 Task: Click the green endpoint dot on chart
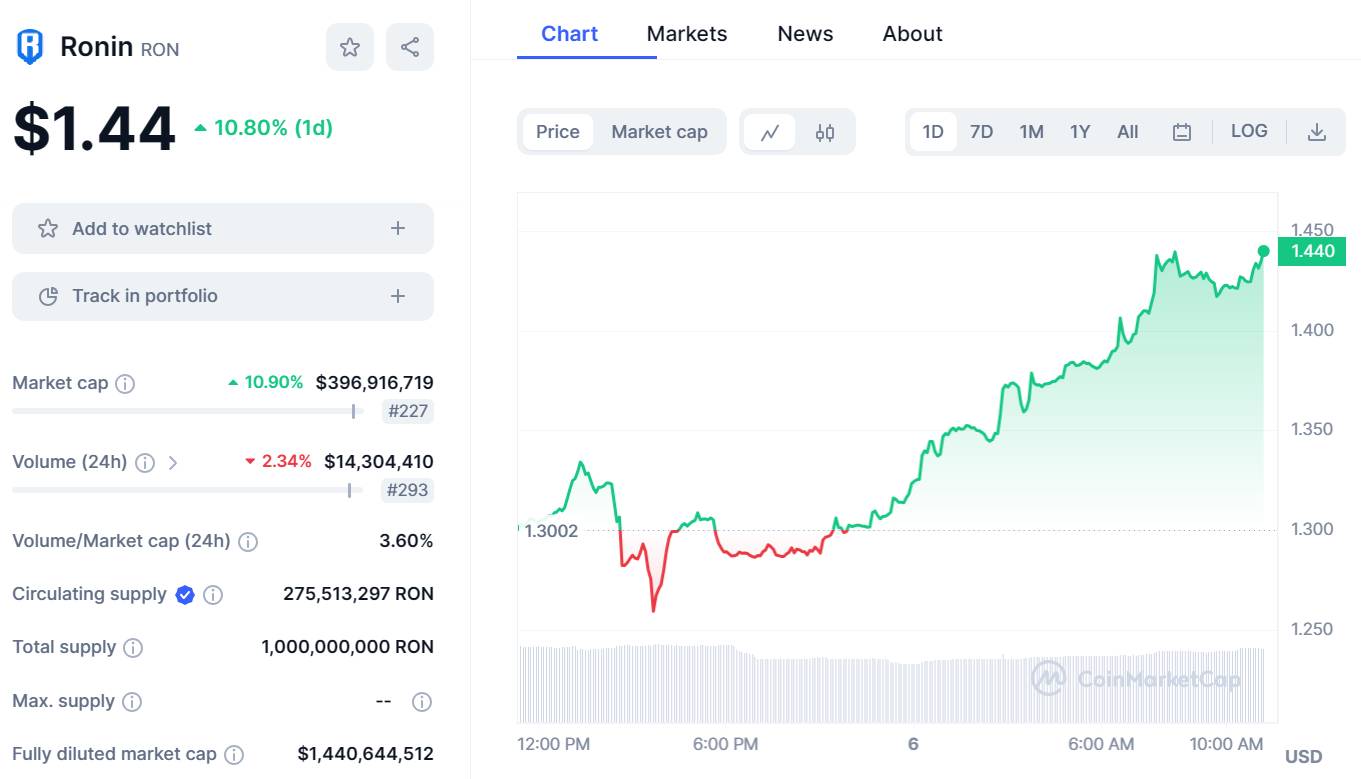coord(1264,251)
